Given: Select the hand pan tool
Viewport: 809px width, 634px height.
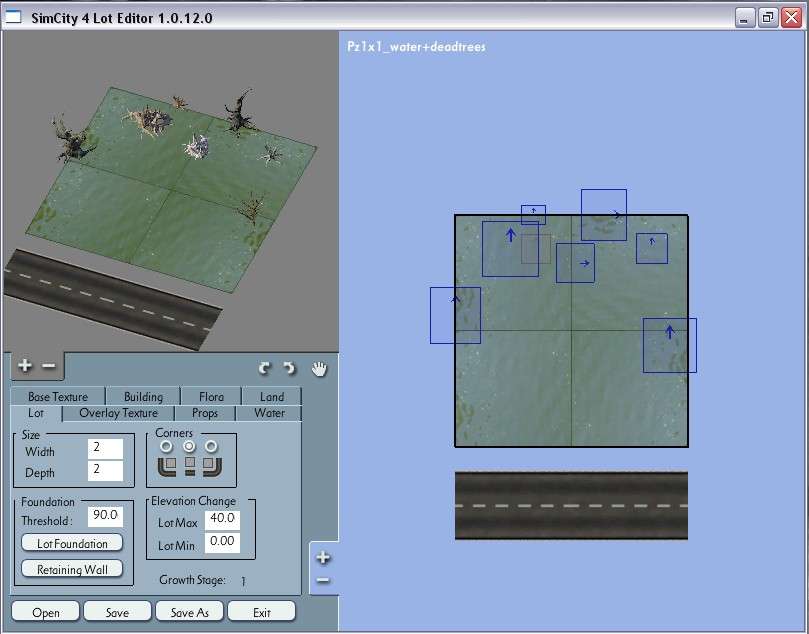Looking at the screenshot, I should click(319, 369).
